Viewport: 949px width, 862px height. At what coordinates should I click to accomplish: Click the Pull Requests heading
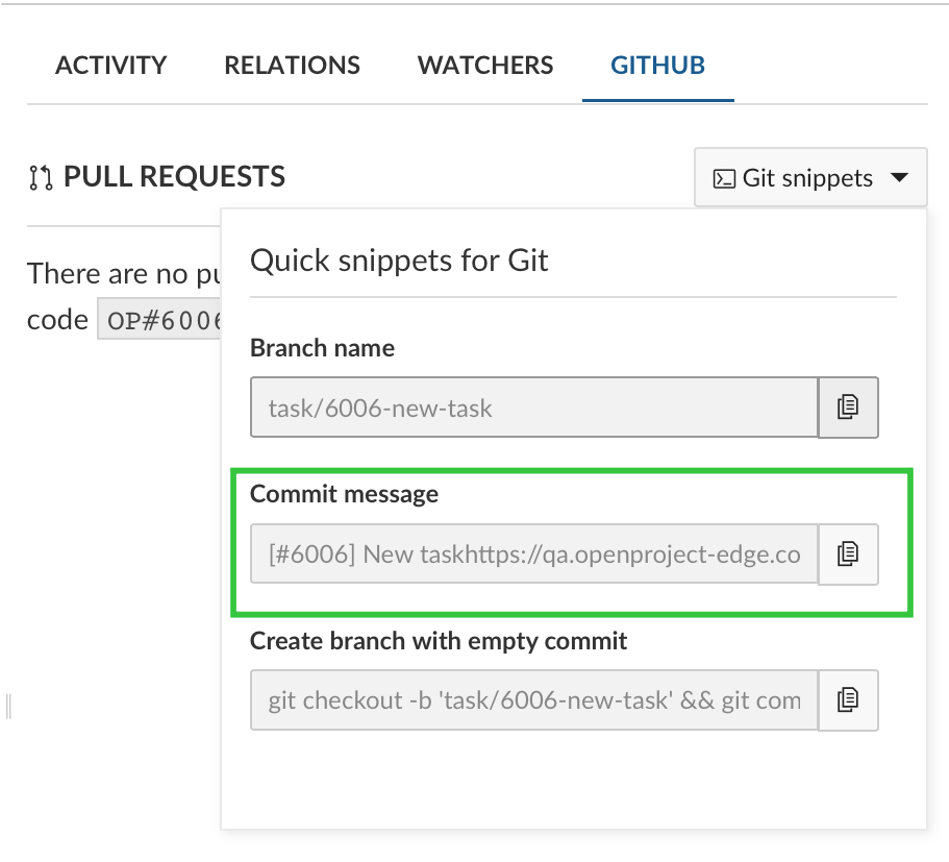pyautogui.click(x=174, y=178)
